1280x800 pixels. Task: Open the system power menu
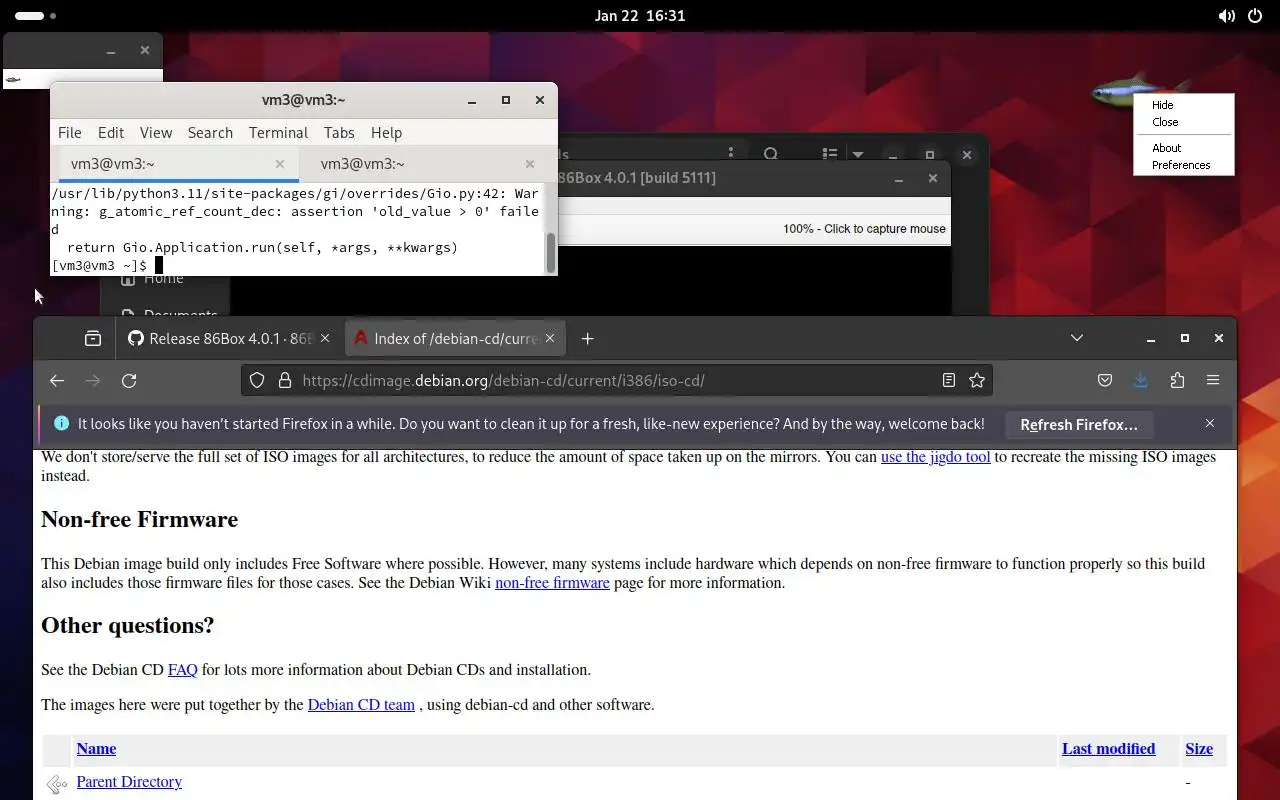1256,16
